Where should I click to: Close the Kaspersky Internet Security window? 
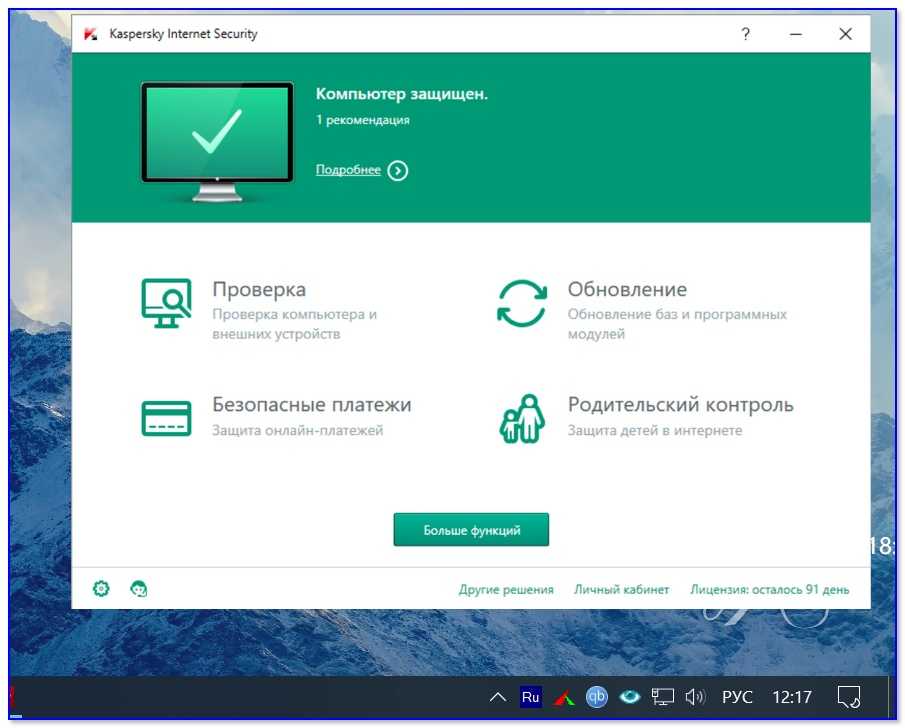coord(846,34)
